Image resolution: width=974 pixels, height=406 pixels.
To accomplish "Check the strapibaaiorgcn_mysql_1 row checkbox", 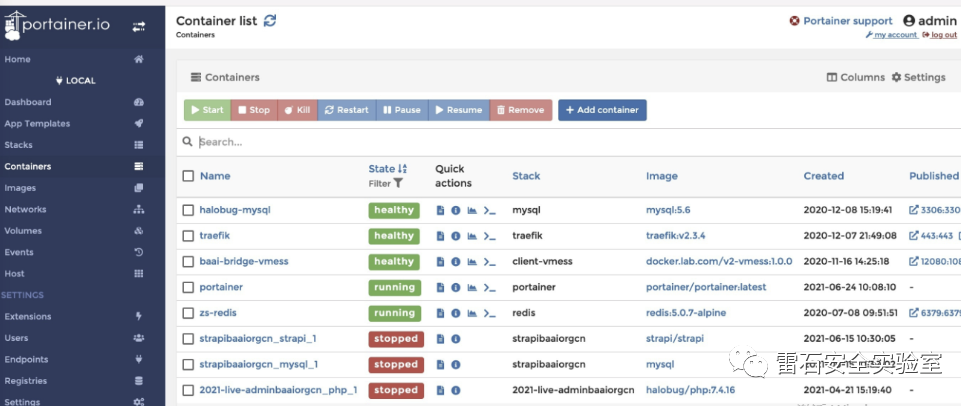I will [188, 365].
